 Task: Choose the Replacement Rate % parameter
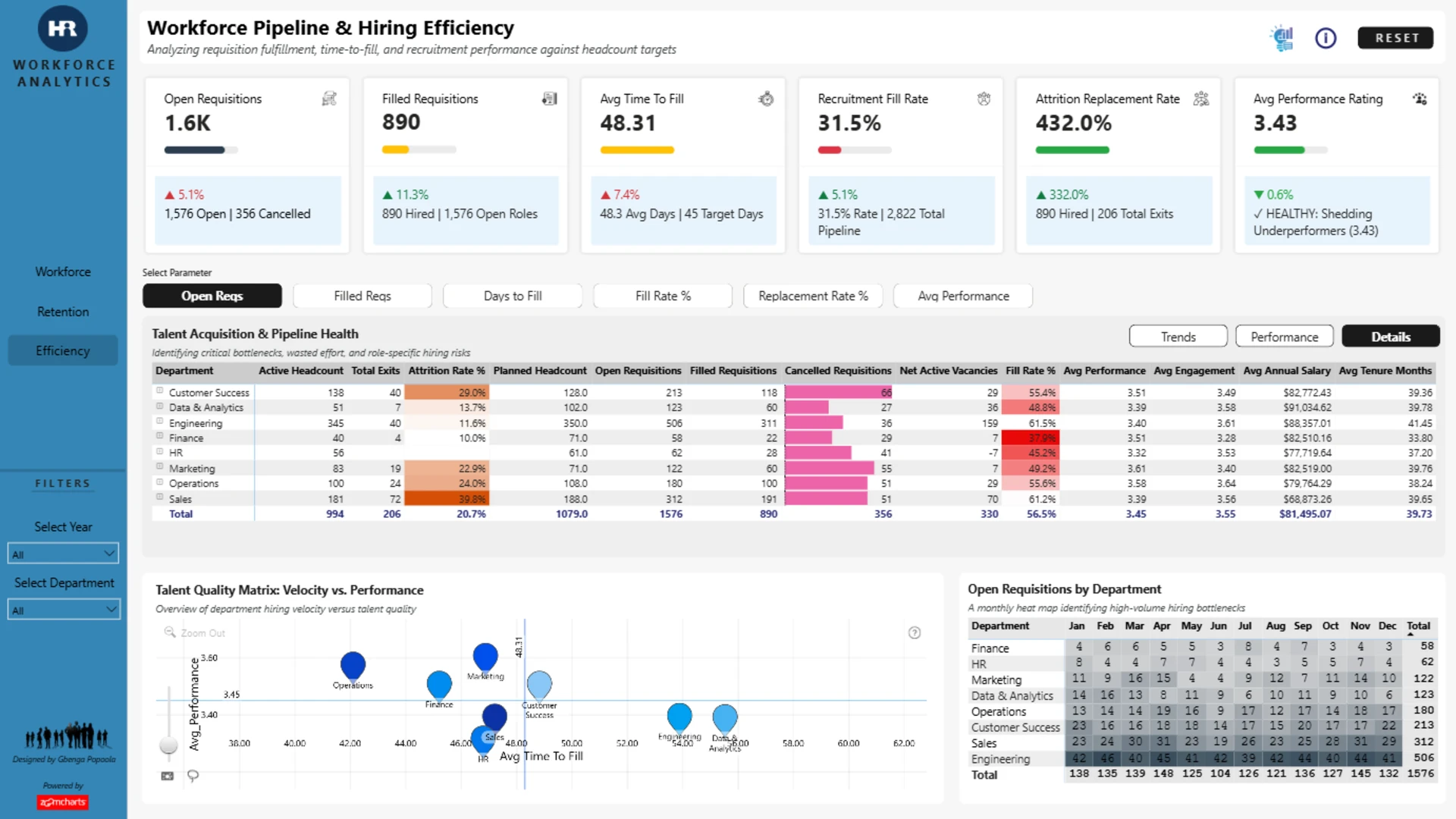(x=813, y=296)
